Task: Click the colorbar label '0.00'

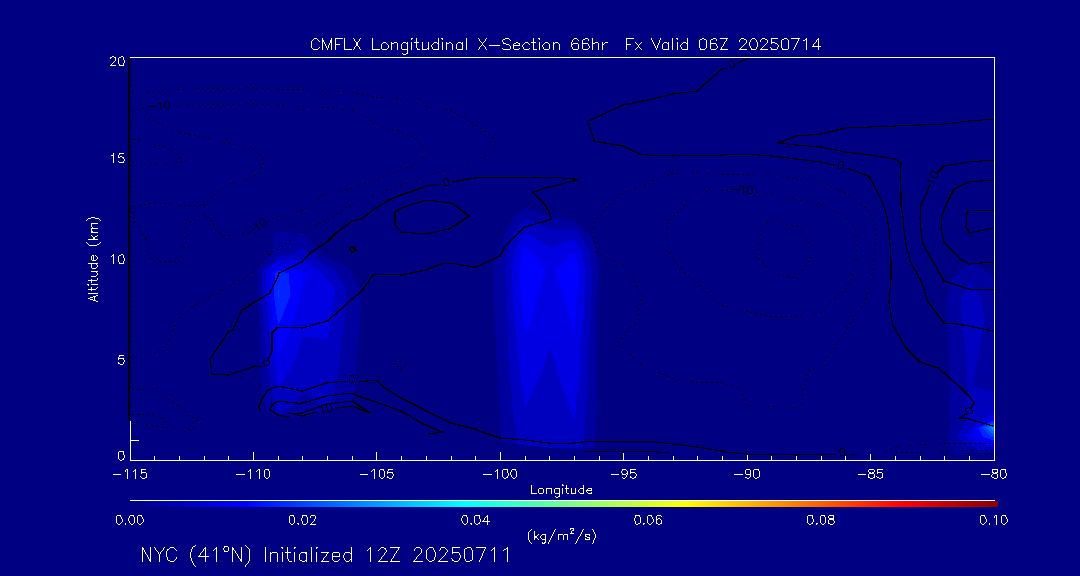Action: tap(130, 520)
